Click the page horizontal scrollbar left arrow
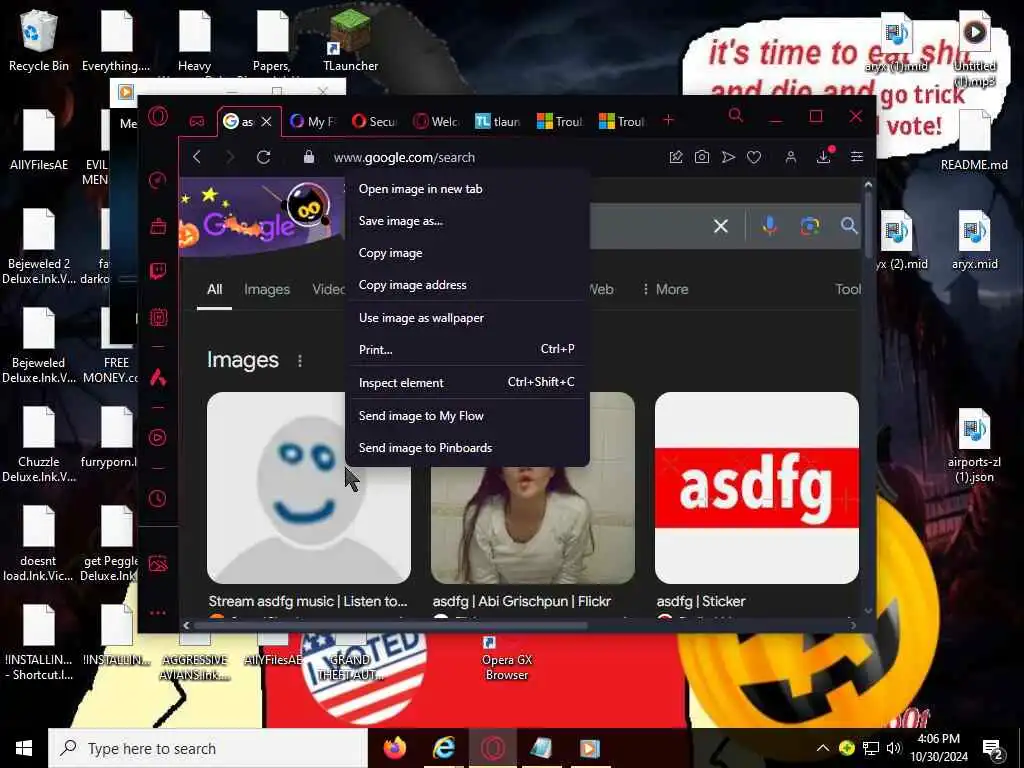Image resolution: width=1024 pixels, height=768 pixels. (x=187, y=625)
